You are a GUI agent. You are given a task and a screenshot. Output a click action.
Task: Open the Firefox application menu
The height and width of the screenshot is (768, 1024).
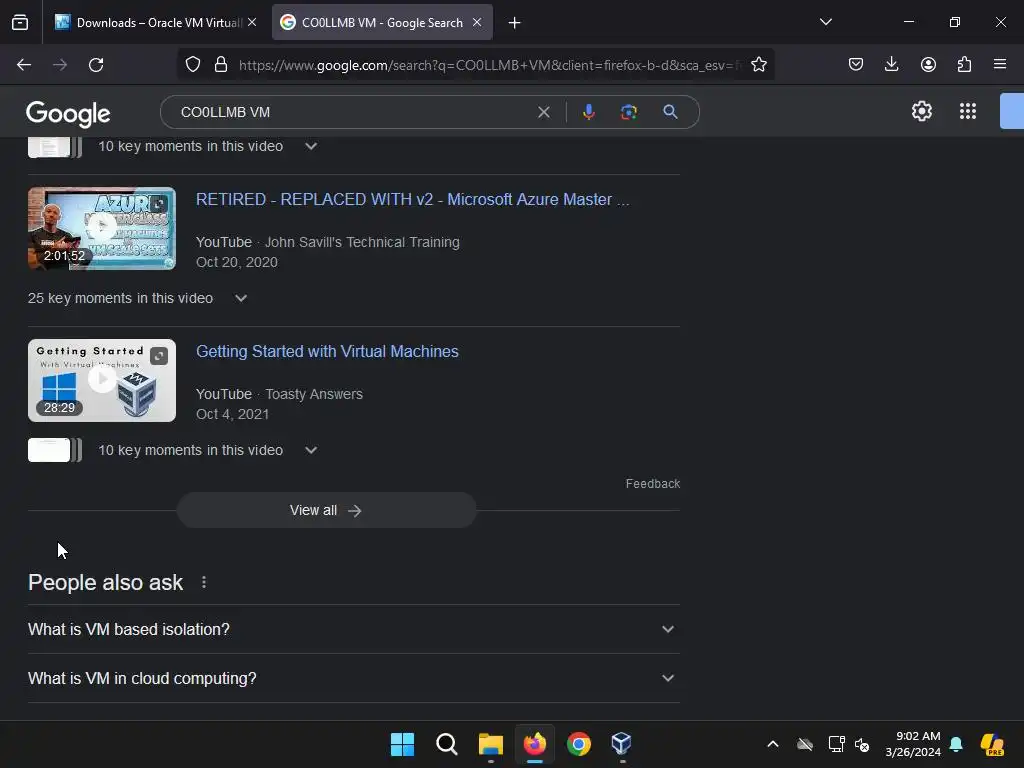tap(1000, 65)
